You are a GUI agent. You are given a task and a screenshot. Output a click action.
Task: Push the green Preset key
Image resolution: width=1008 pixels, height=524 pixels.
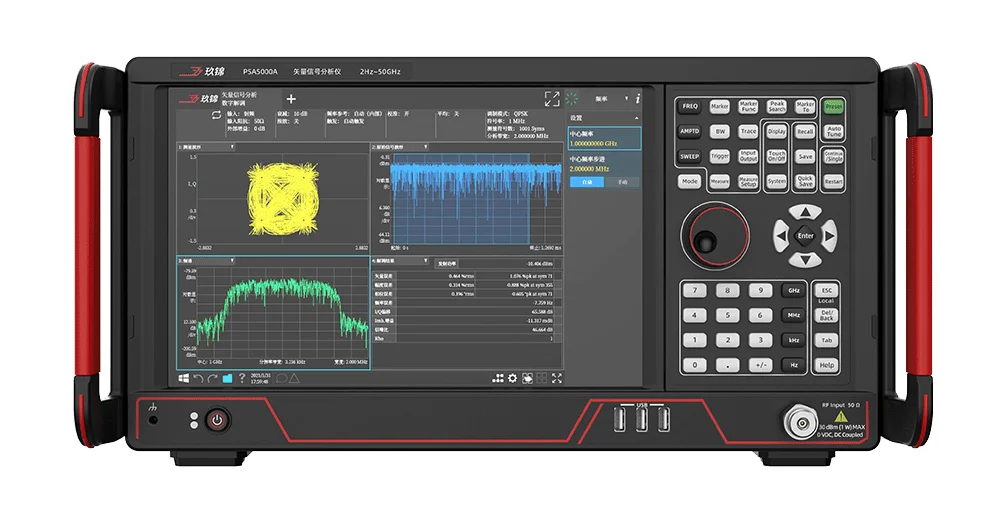(x=834, y=106)
